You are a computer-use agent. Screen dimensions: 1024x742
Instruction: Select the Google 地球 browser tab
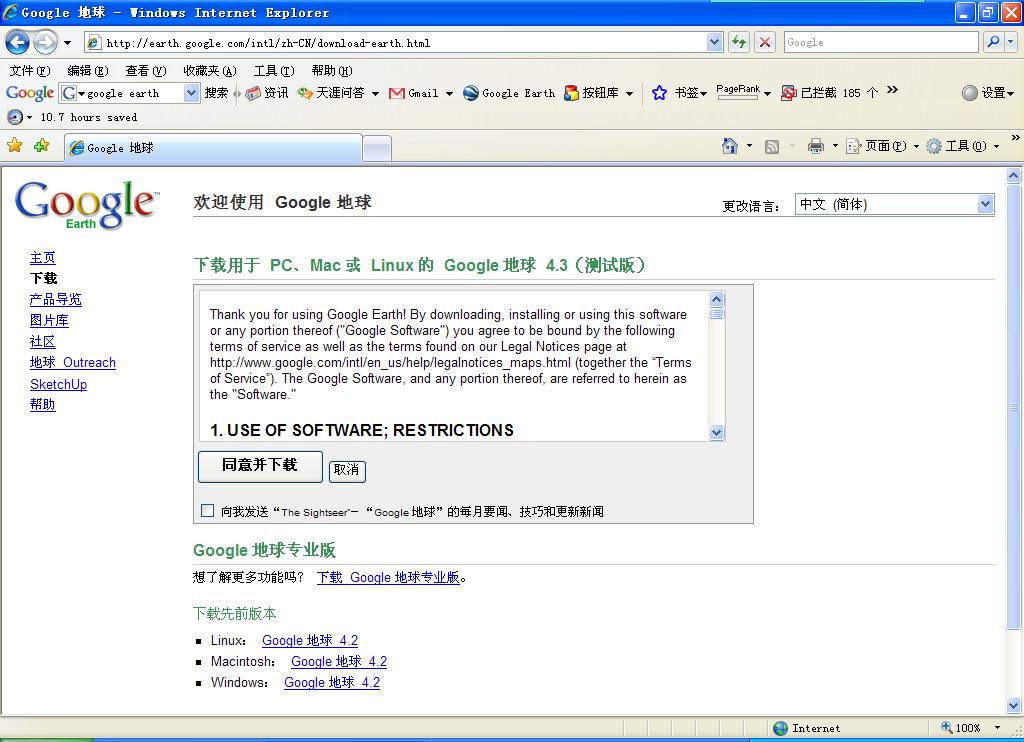(x=213, y=148)
